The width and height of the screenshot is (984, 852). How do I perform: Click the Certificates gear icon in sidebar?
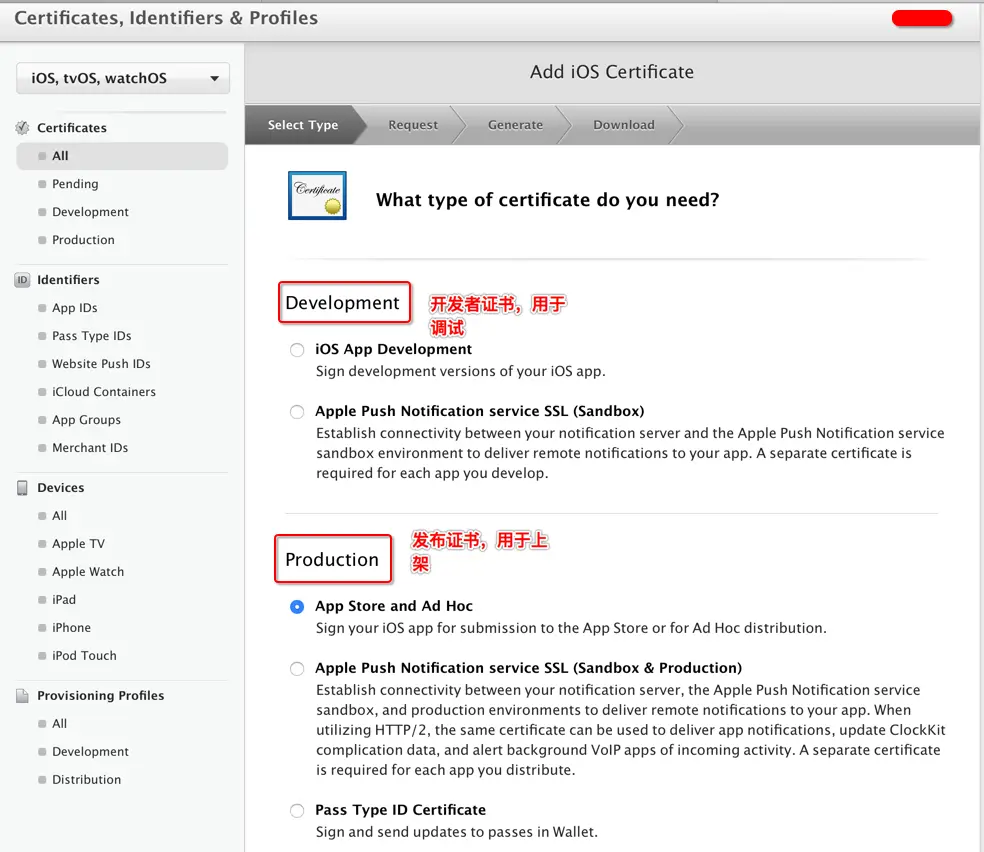(23, 128)
